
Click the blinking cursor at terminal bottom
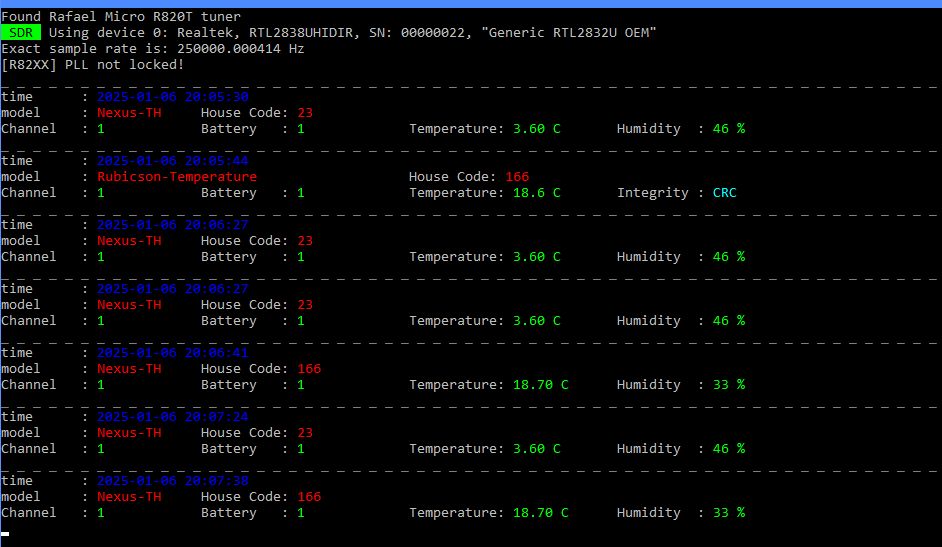pyautogui.click(x=5, y=534)
